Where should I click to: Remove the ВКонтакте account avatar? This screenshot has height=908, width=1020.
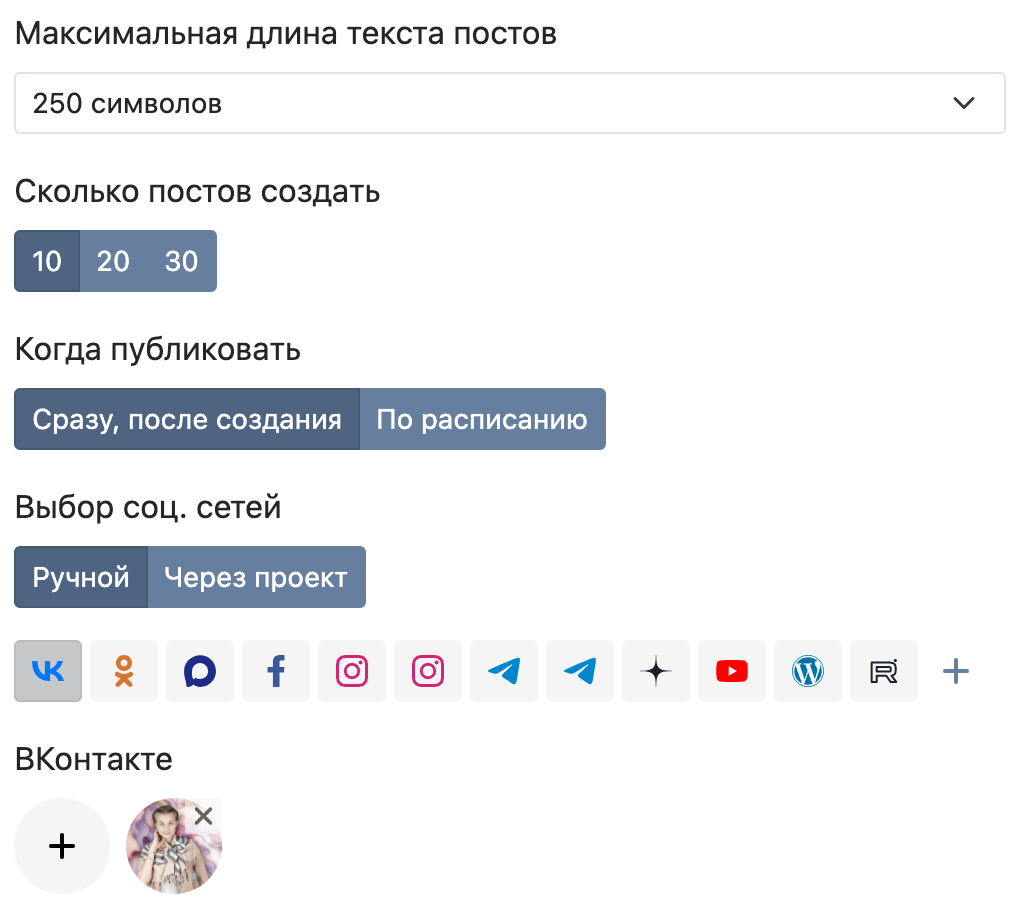pos(204,817)
